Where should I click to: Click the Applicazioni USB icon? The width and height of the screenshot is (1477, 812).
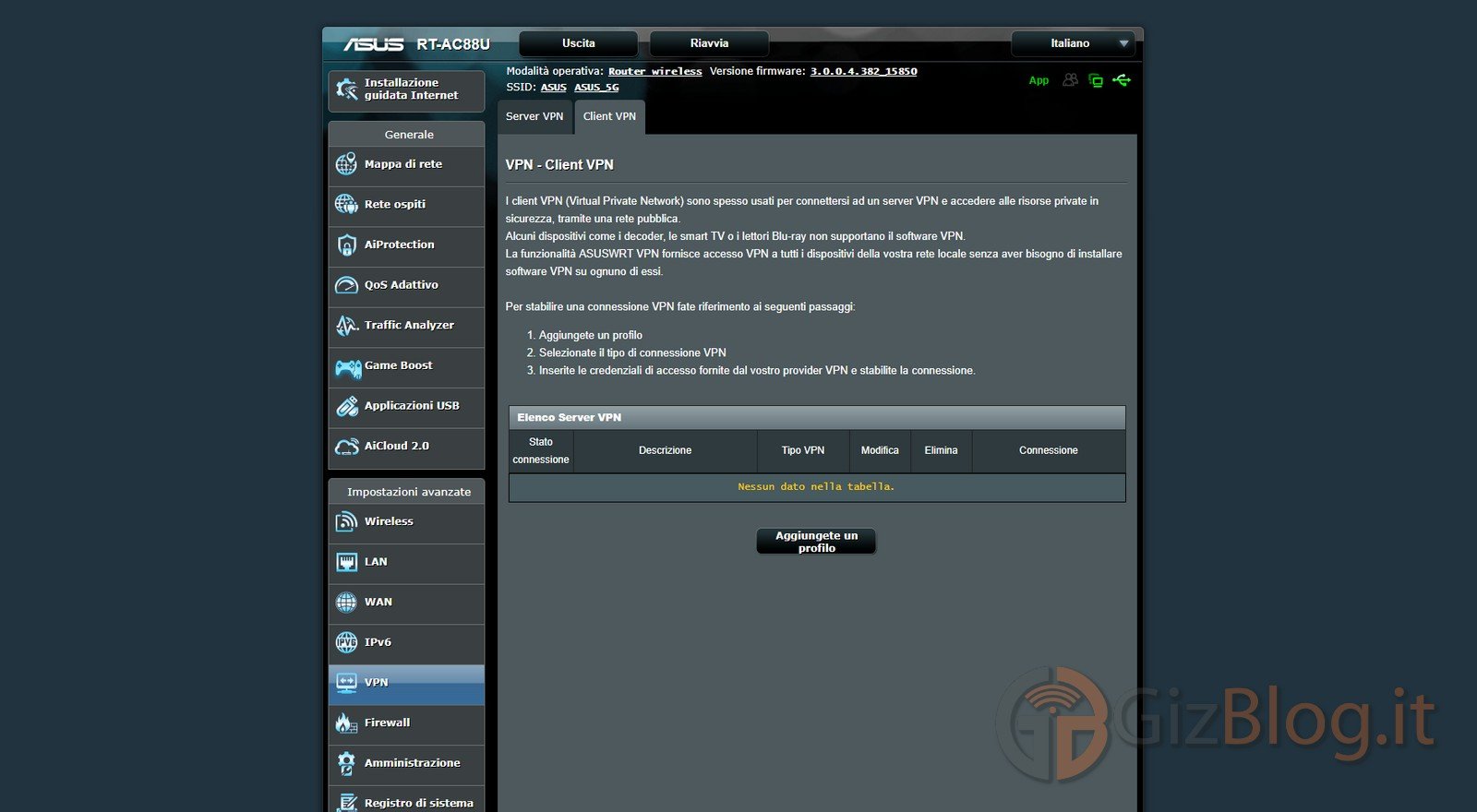click(346, 406)
